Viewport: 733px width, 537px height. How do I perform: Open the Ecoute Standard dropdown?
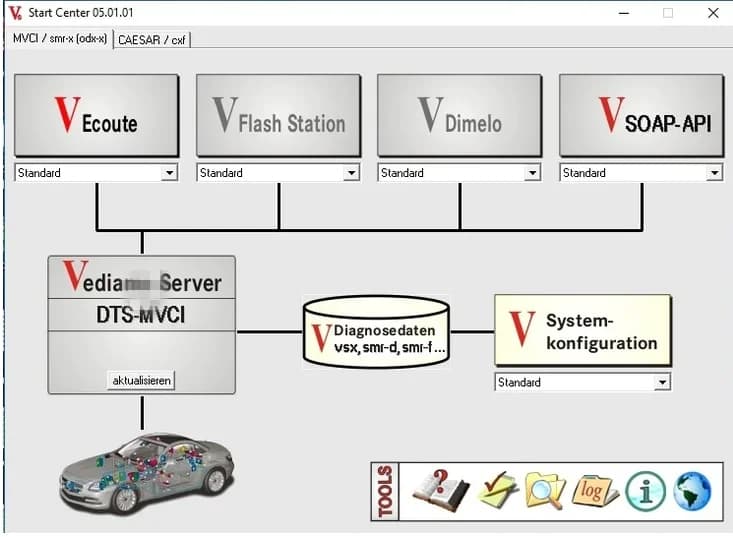[96, 173]
